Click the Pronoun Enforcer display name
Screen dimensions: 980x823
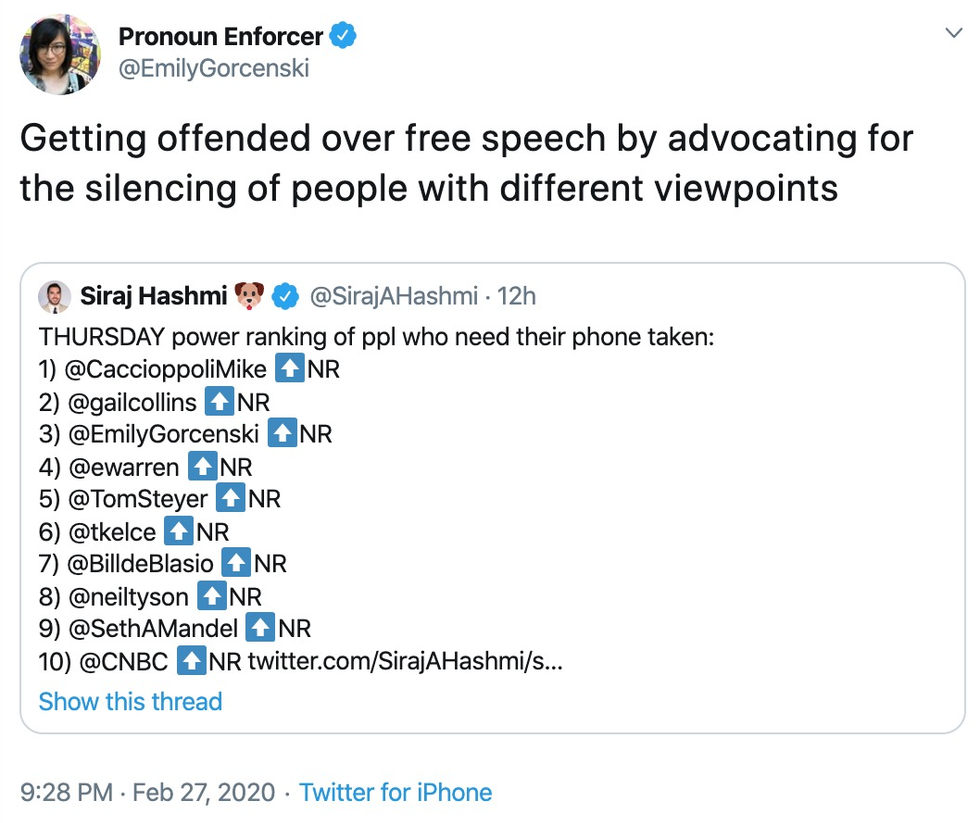tap(220, 37)
